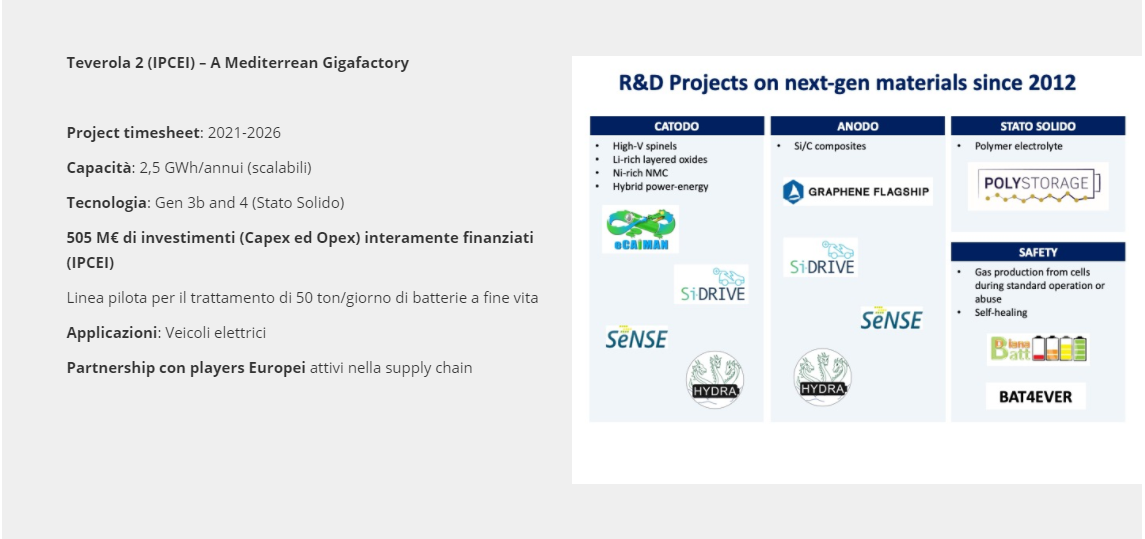The width and height of the screenshot is (1145, 539).
Task: Click the 'Tecnologia: Gen 3b and 4' line
Action: pos(205,203)
